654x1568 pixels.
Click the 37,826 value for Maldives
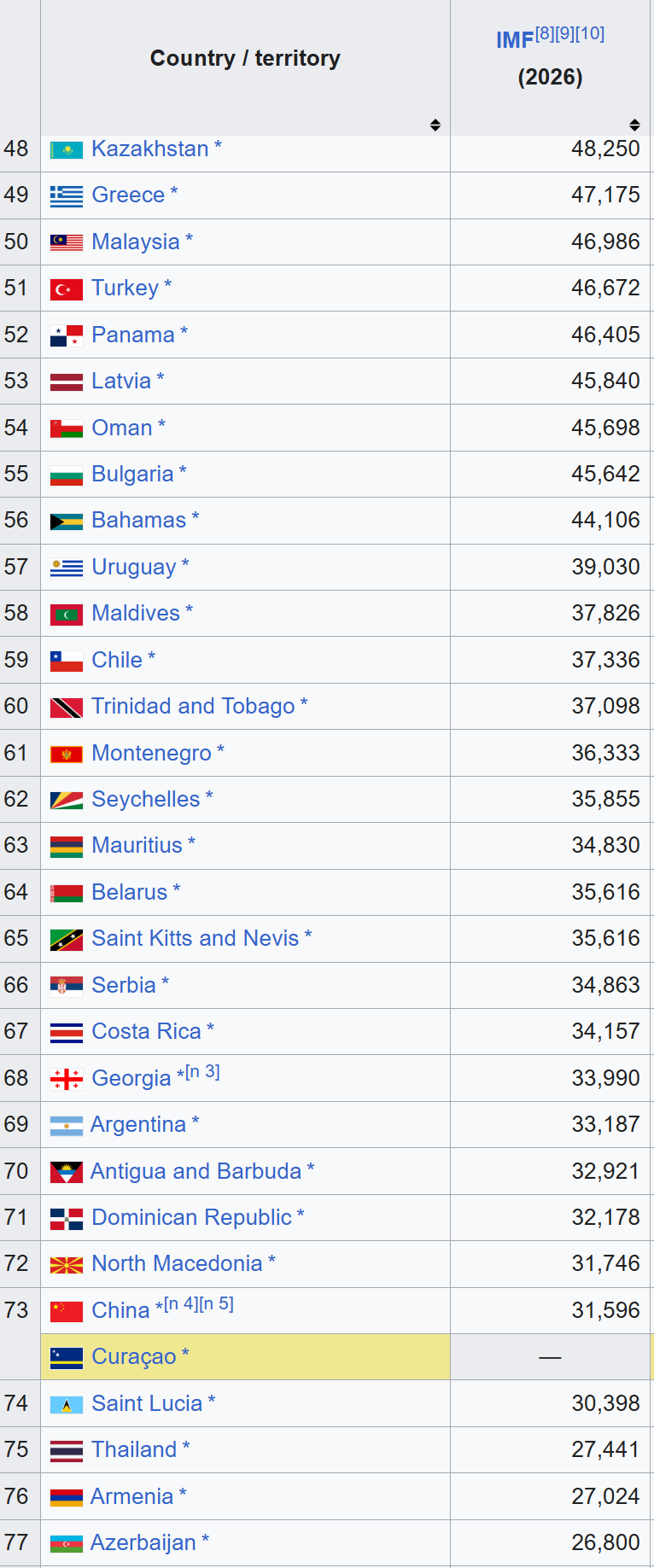[x=605, y=613]
